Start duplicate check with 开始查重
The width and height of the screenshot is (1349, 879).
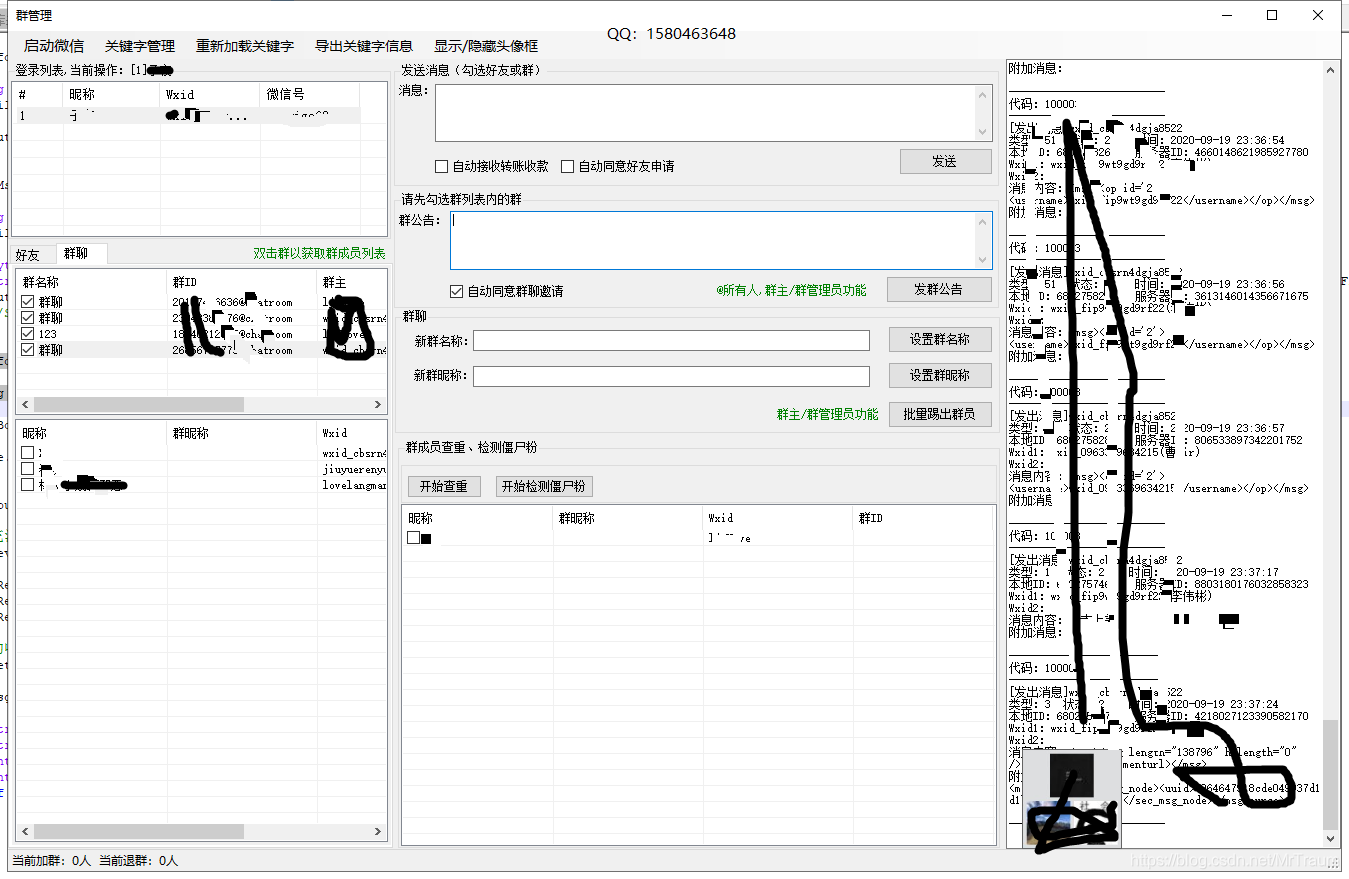pos(444,486)
